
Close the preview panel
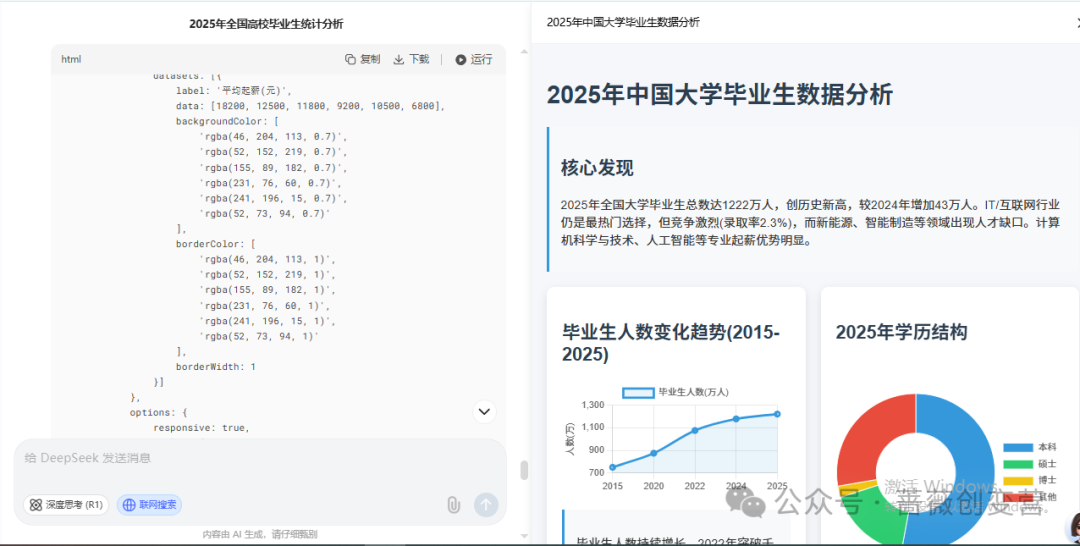(x=1077, y=22)
